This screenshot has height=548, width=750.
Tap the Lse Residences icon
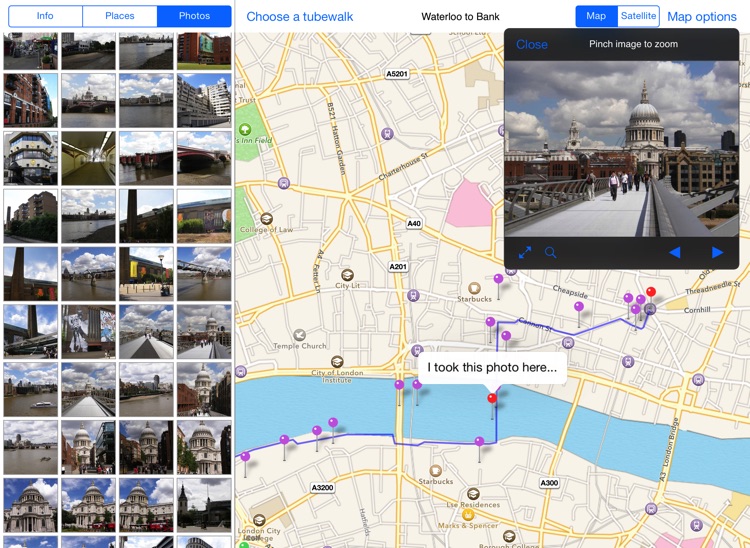coord(473,494)
